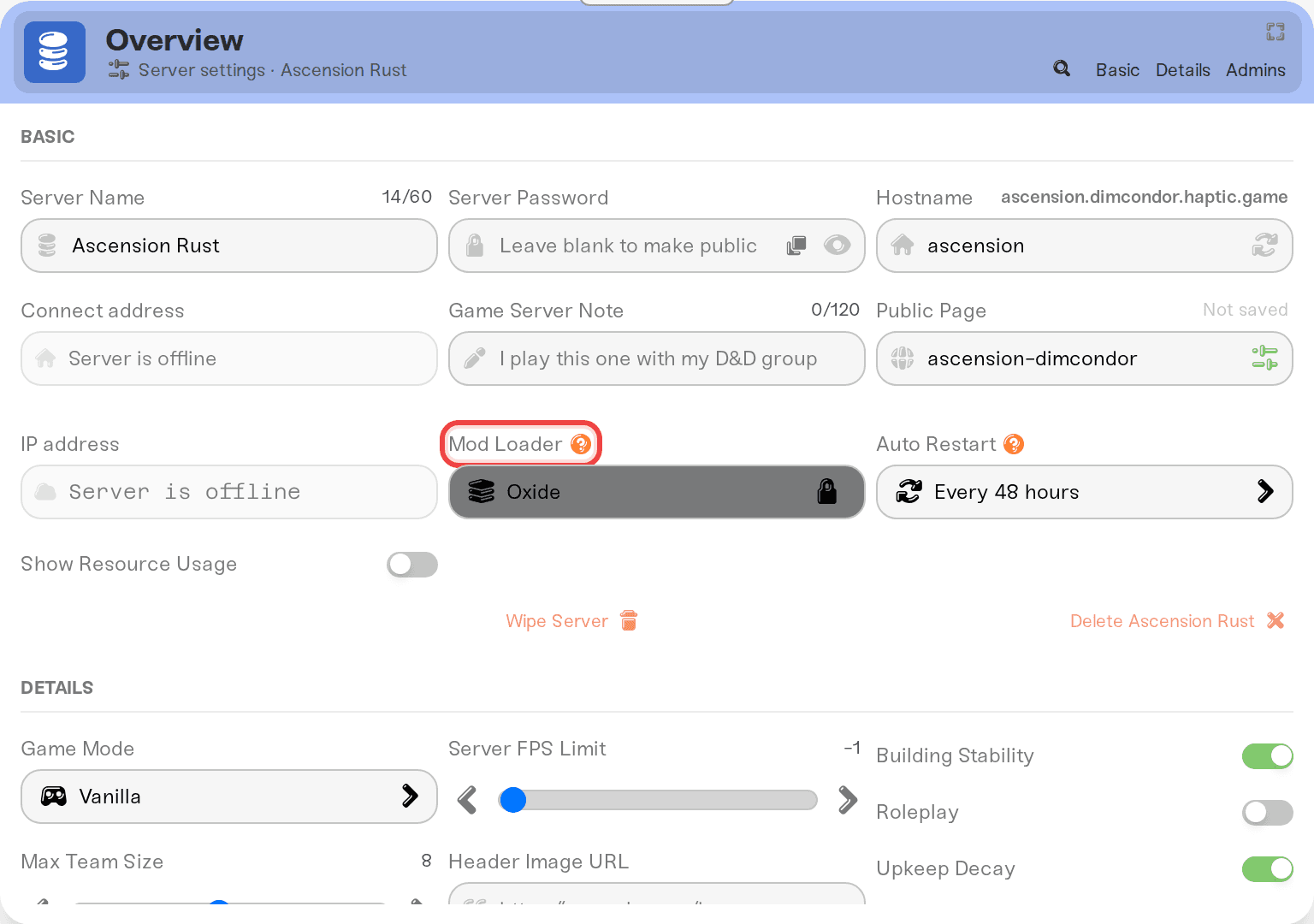This screenshot has height=924, width=1314.
Task: Jump to the Admins section tab
Action: point(1255,70)
